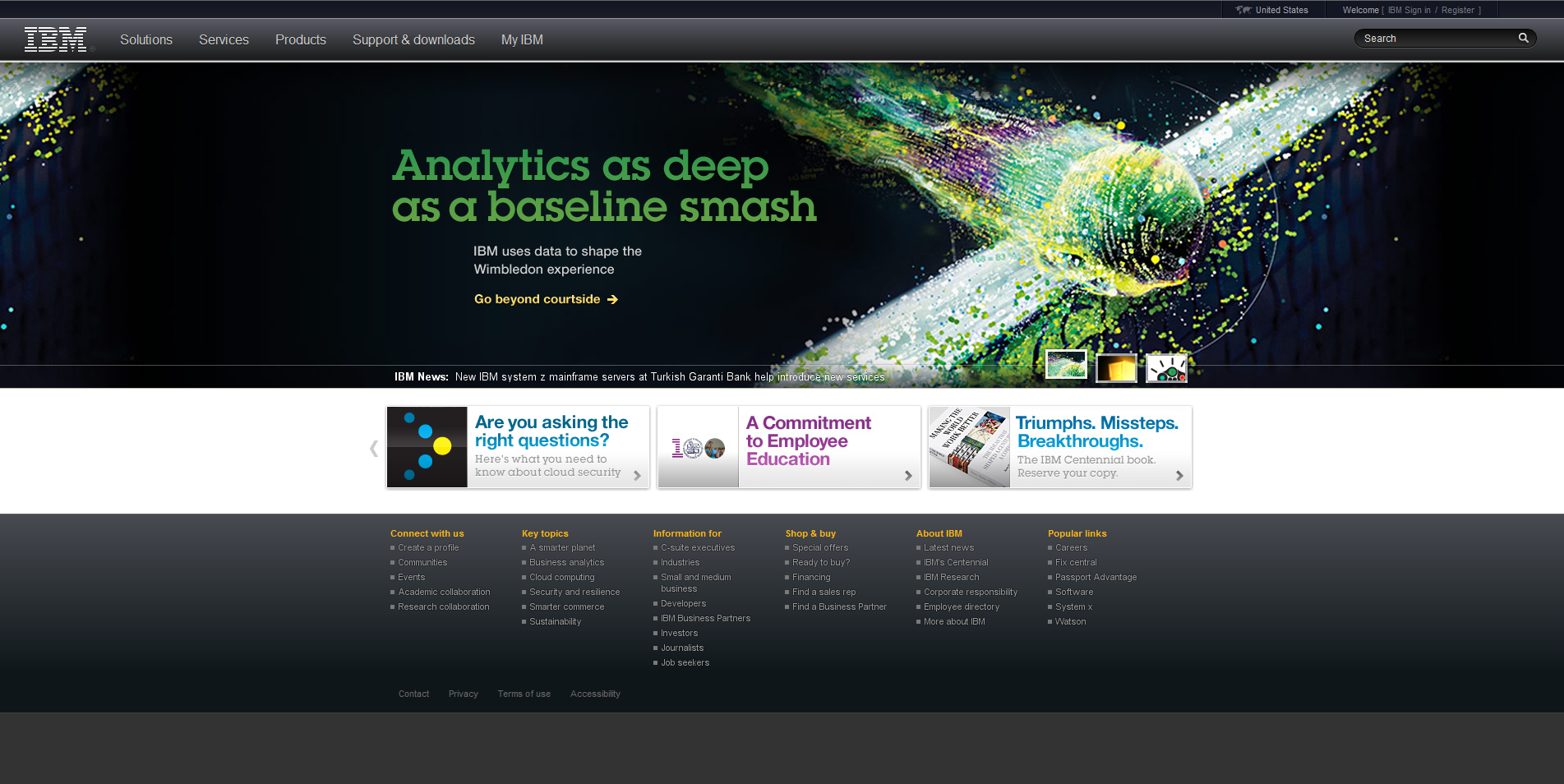Click the IBM Sign in link

pos(1409,11)
